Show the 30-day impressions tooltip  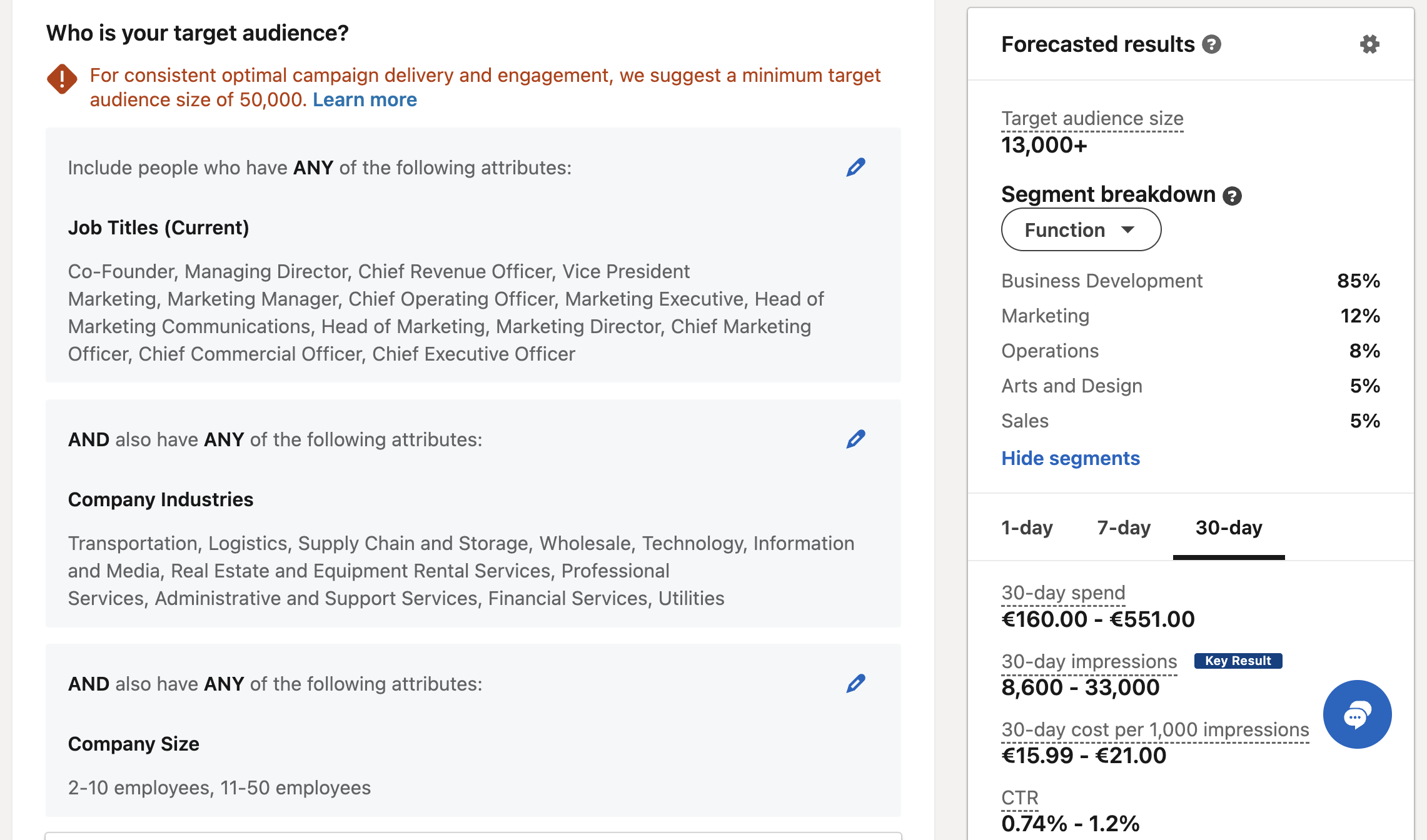point(1089,661)
